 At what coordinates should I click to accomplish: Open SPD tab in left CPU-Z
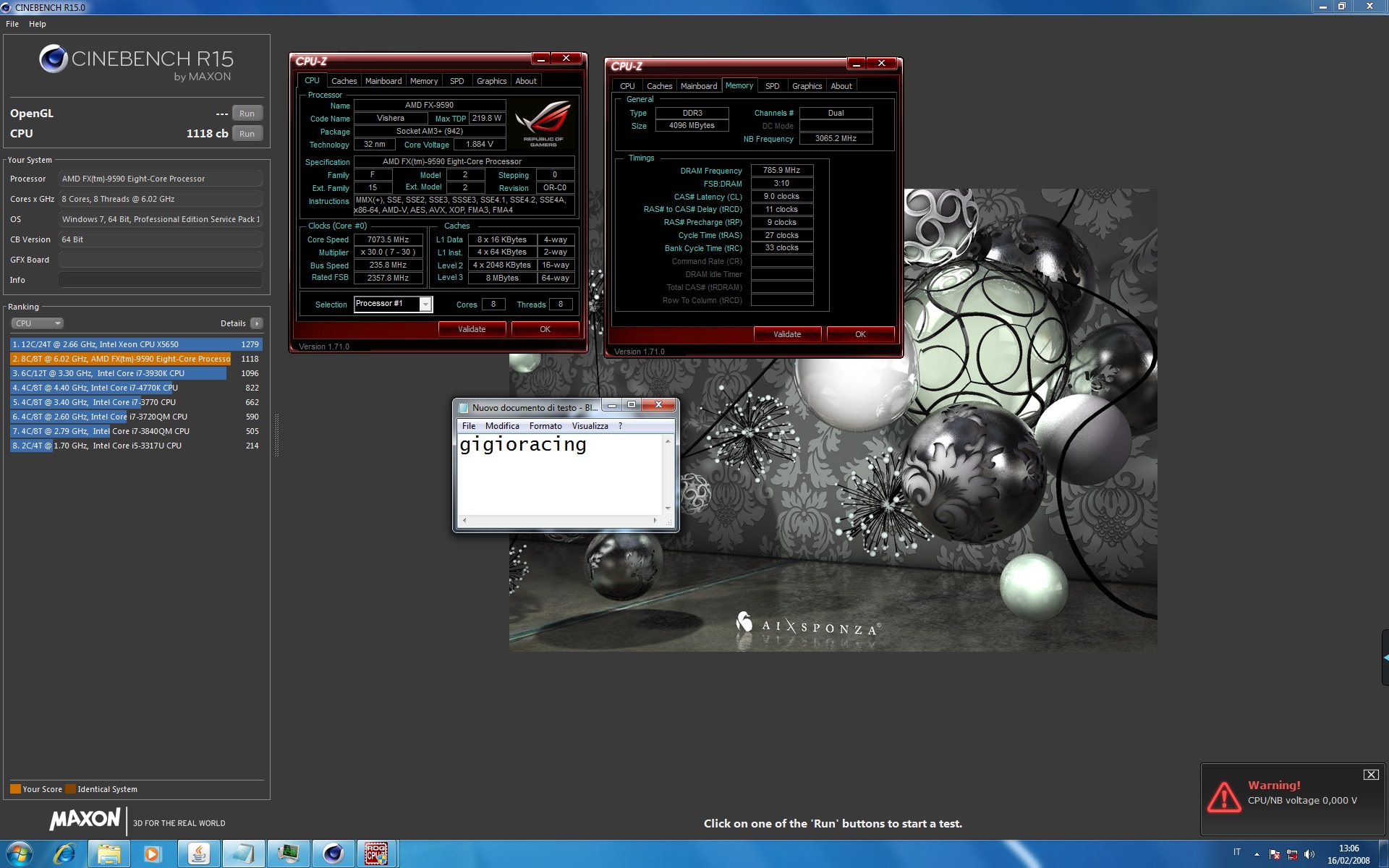tap(457, 81)
